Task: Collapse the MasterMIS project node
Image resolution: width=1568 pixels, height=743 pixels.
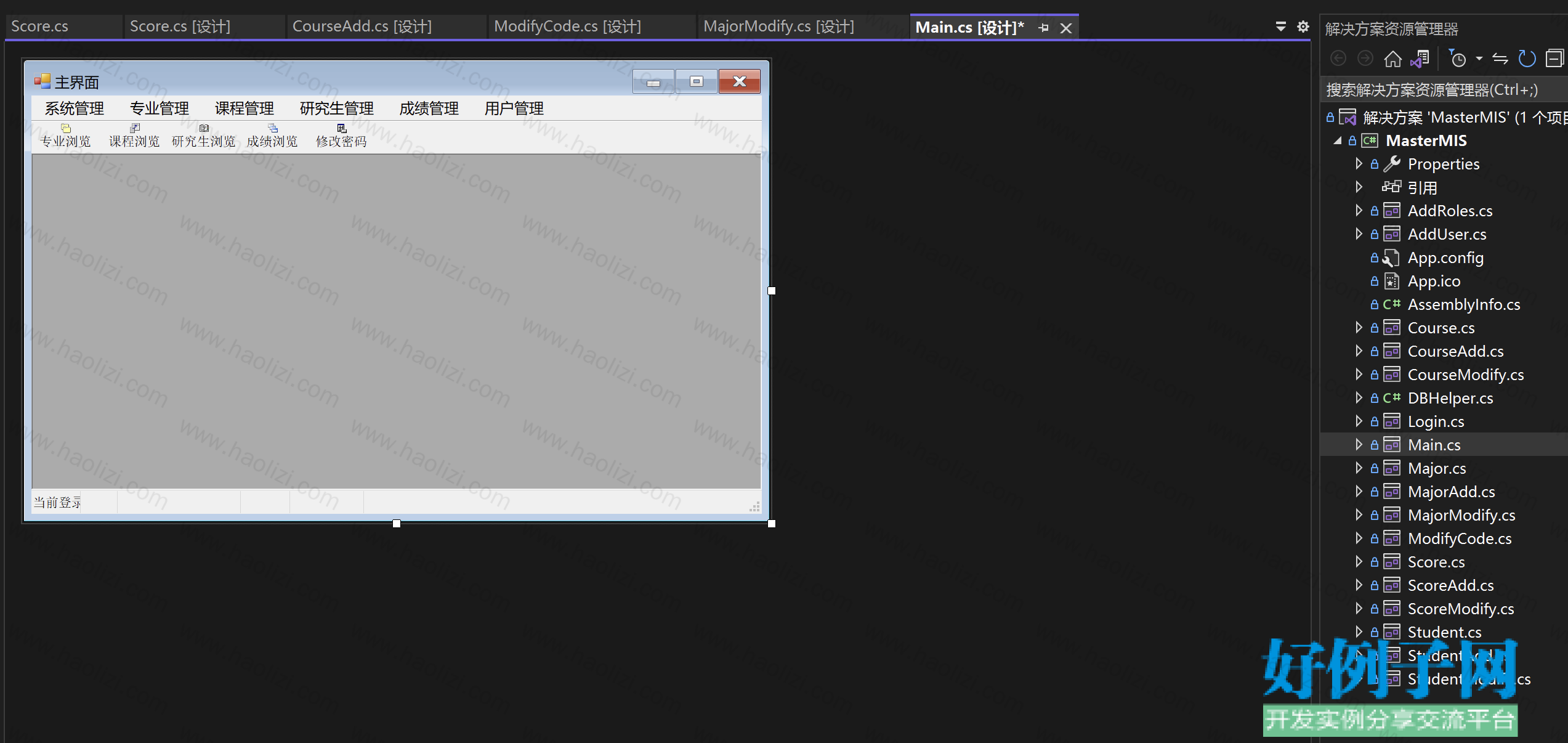Action: click(1338, 140)
